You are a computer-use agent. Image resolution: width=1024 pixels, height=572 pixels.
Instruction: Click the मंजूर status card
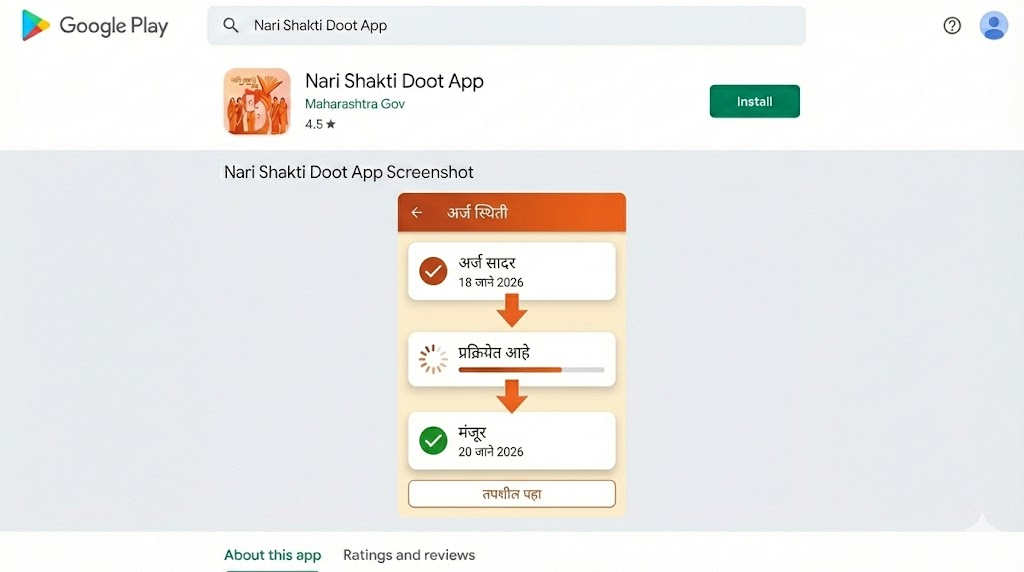(511, 440)
